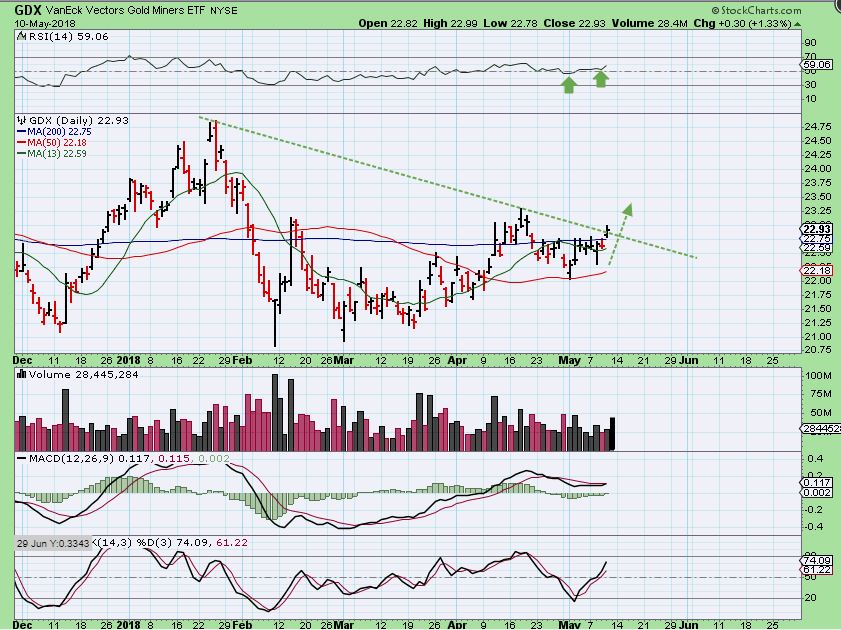
Task: Select the Low 22.78 value in the header
Action: pos(510,23)
